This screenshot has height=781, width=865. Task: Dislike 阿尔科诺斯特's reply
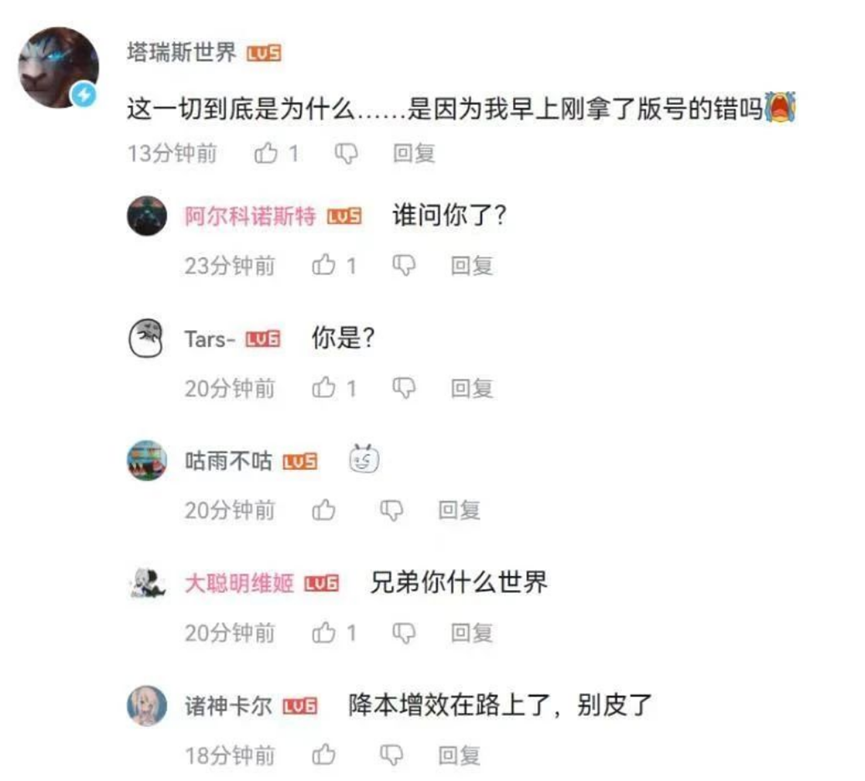pos(404,266)
